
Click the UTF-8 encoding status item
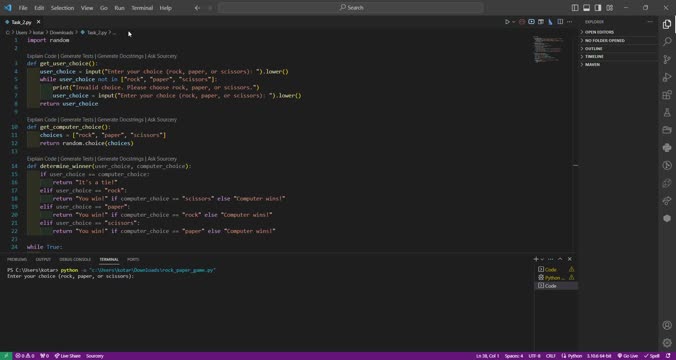pyautogui.click(x=534, y=356)
